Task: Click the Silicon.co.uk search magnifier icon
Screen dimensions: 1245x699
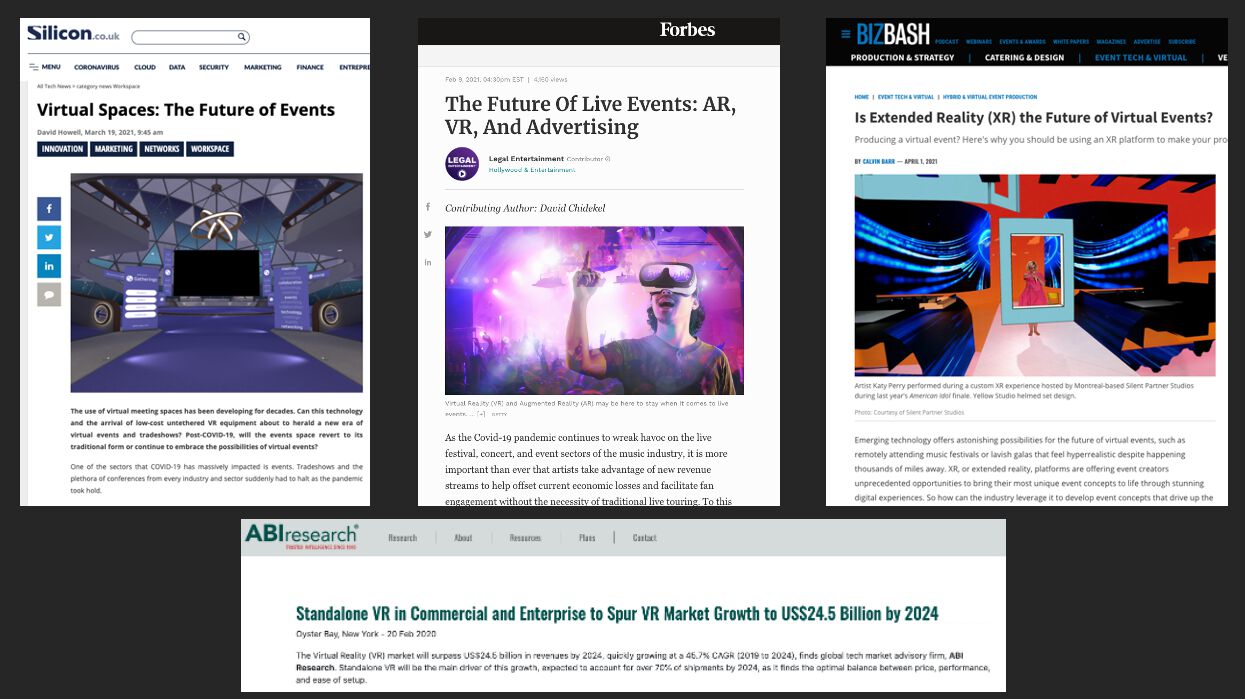Action: [241, 37]
